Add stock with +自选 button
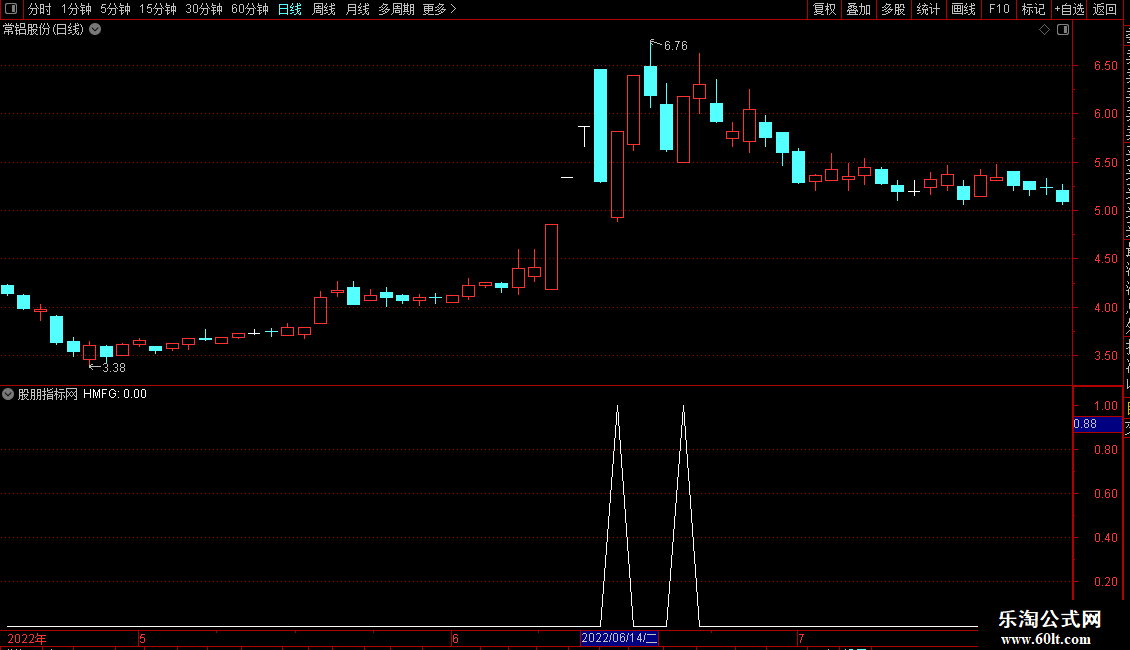This screenshot has width=1130, height=650. 1069,9
